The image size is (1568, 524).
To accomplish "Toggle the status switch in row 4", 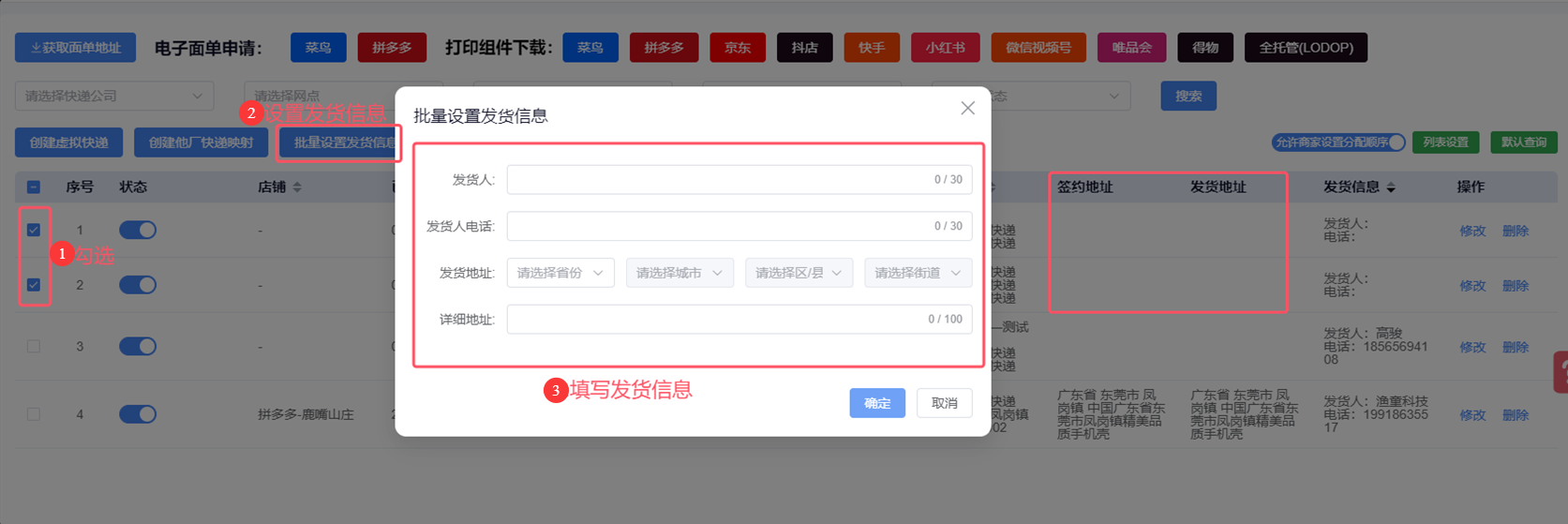I will tap(138, 414).
